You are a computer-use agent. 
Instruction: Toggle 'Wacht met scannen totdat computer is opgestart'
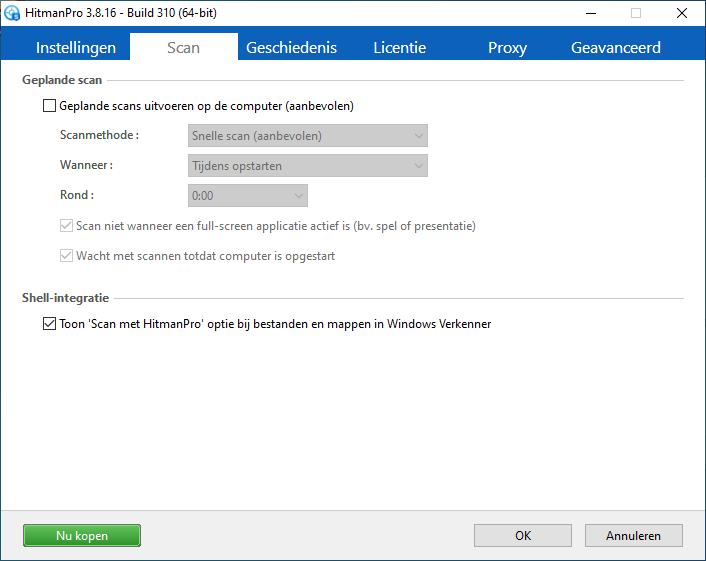(66, 256)
